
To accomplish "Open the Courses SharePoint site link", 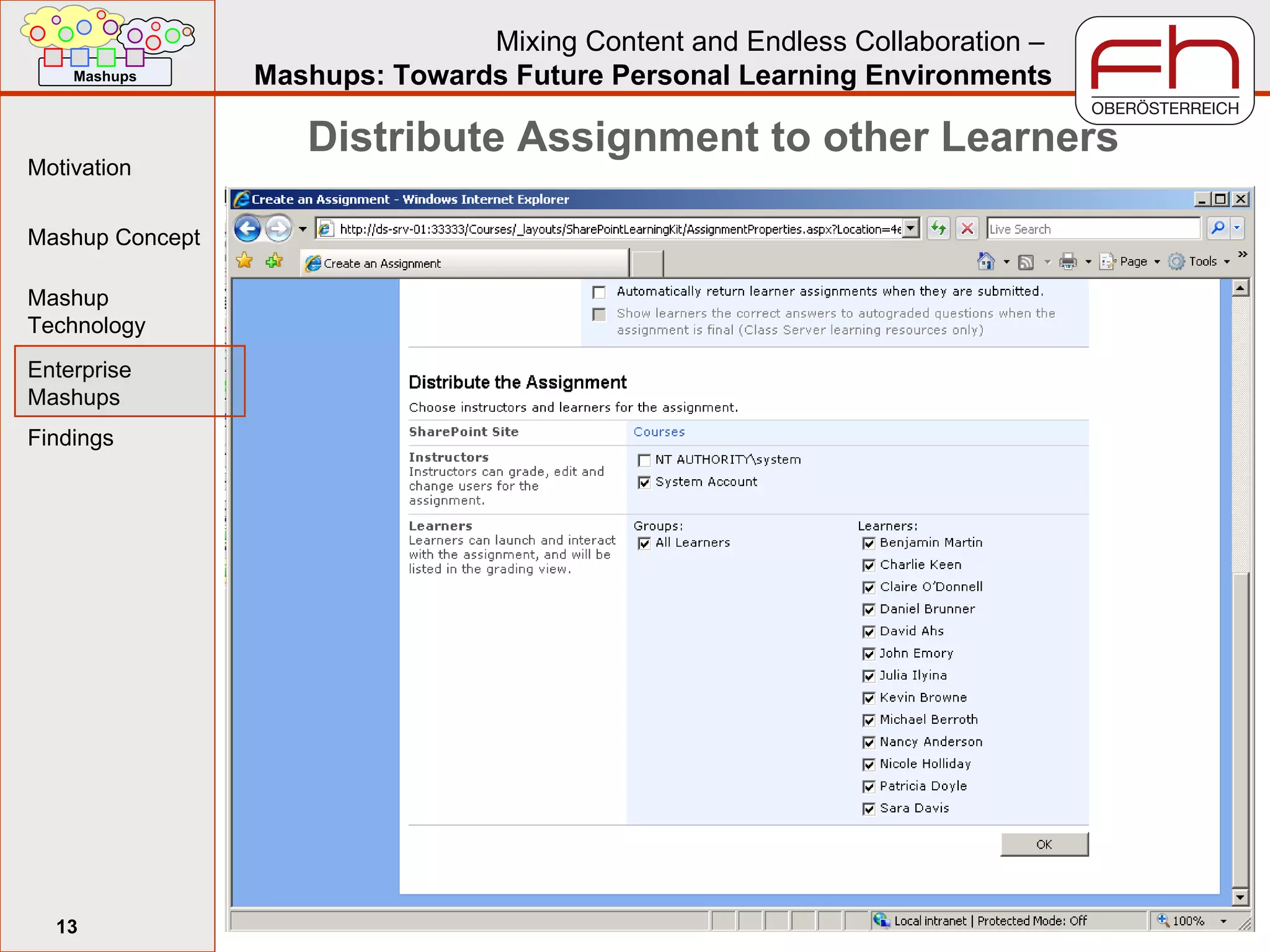I will [659, 432].
